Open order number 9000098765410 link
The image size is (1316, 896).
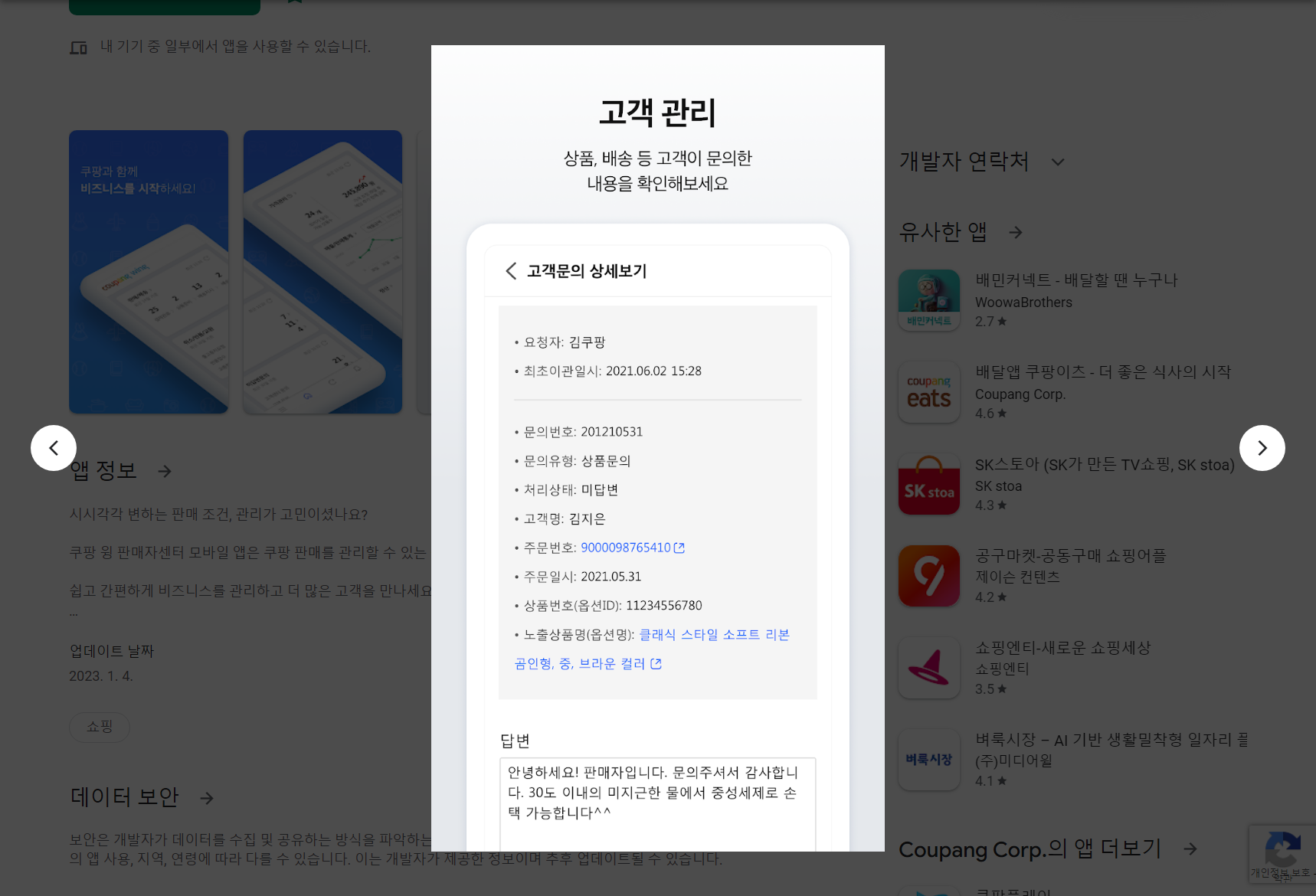[627, 548]
